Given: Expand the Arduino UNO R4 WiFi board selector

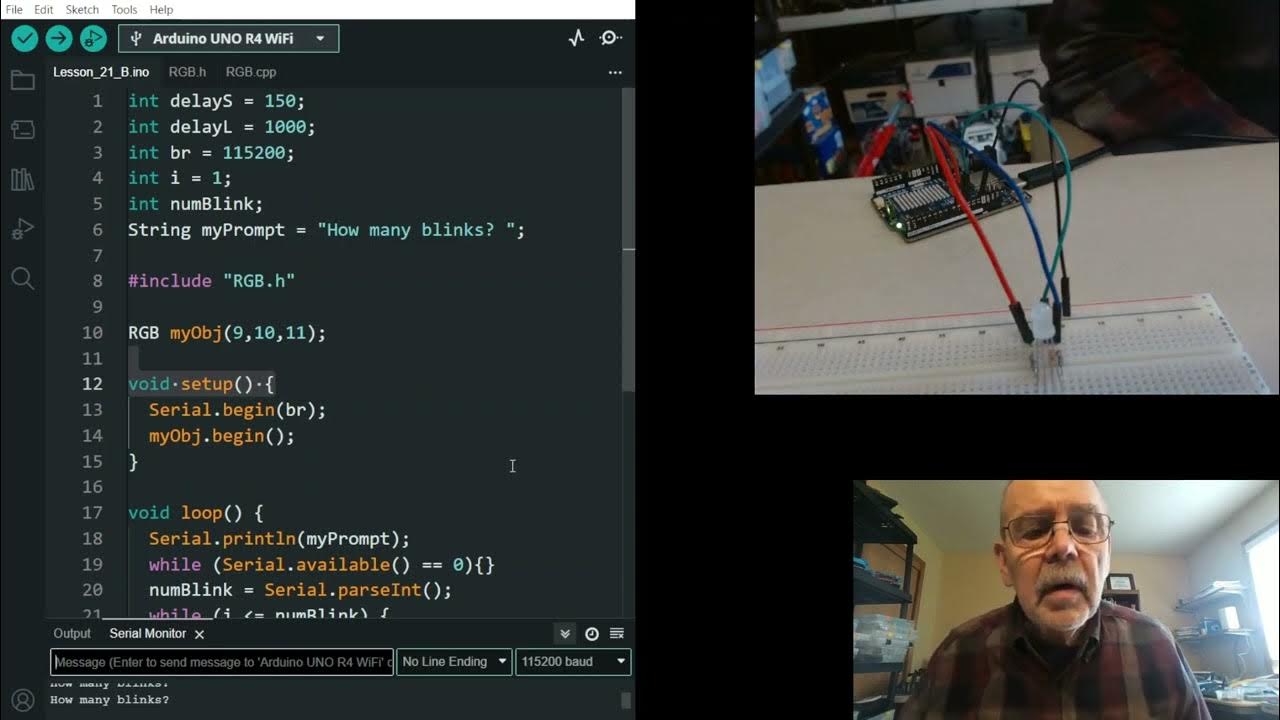Looking at the screenshot, I should [229, 38].
